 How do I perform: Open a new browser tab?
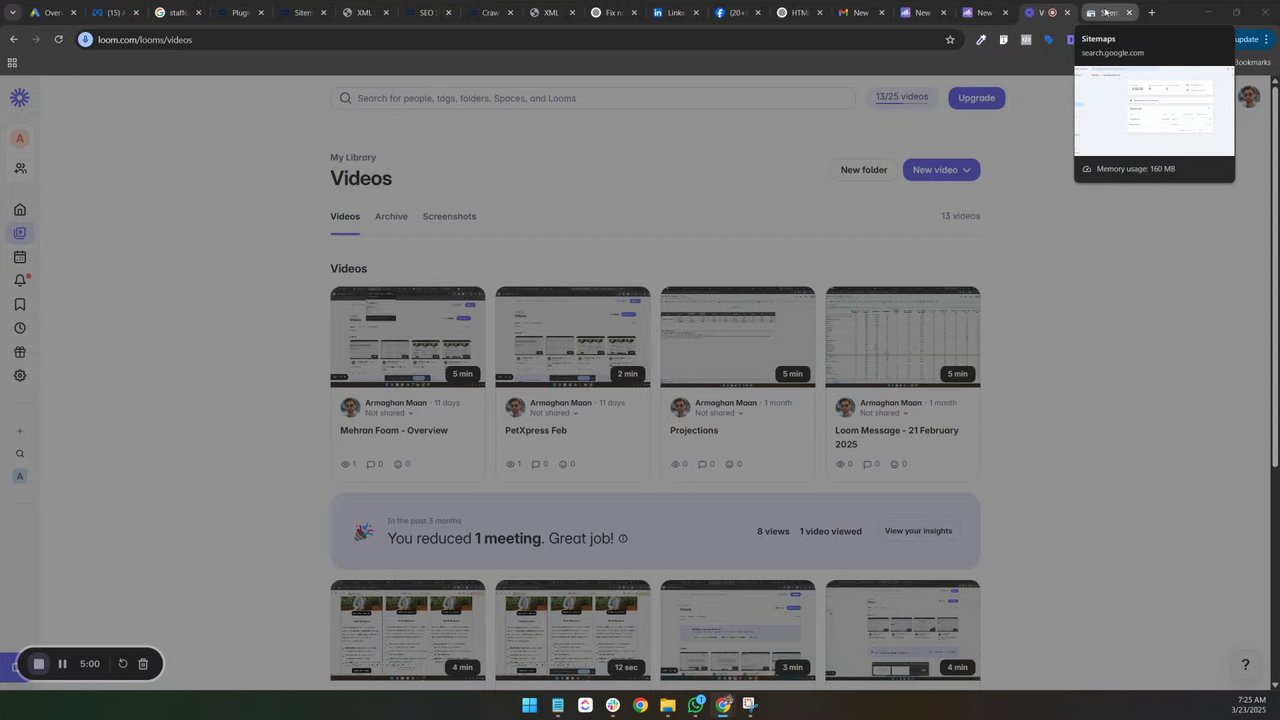(x=1152, y=13)
